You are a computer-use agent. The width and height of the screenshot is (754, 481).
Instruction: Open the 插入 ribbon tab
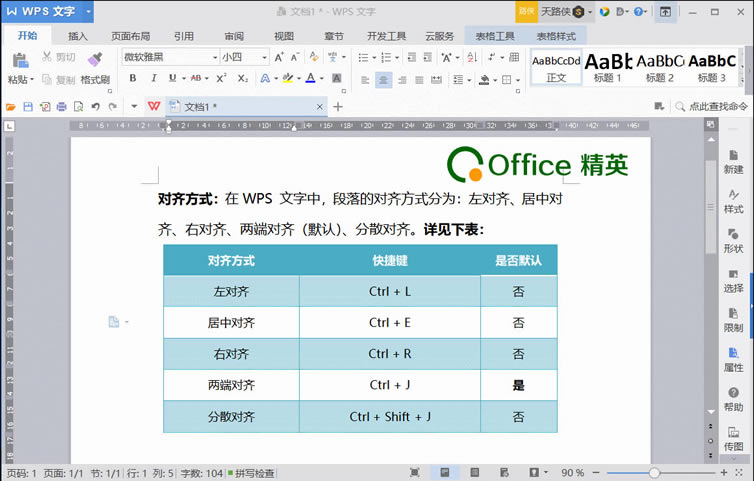pyautogui.click(x=78, y=36)
